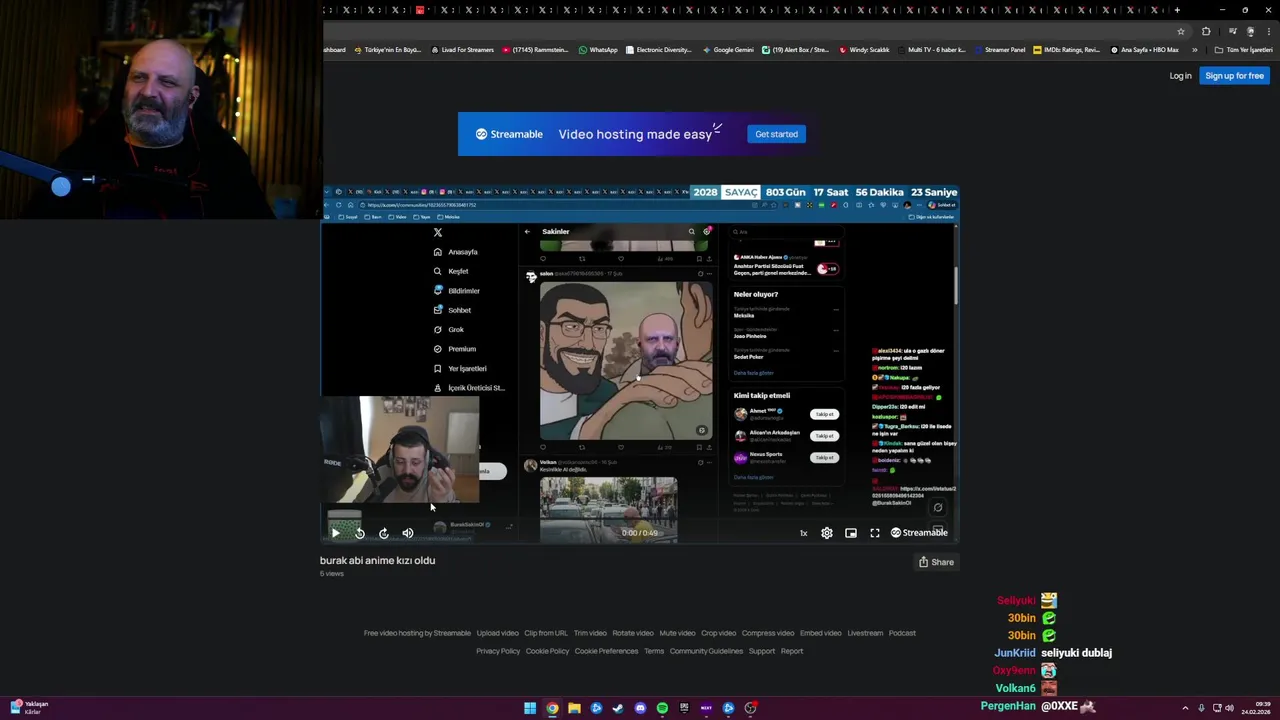Click the Streamable logo in player bar

click(x=919, y=533)
